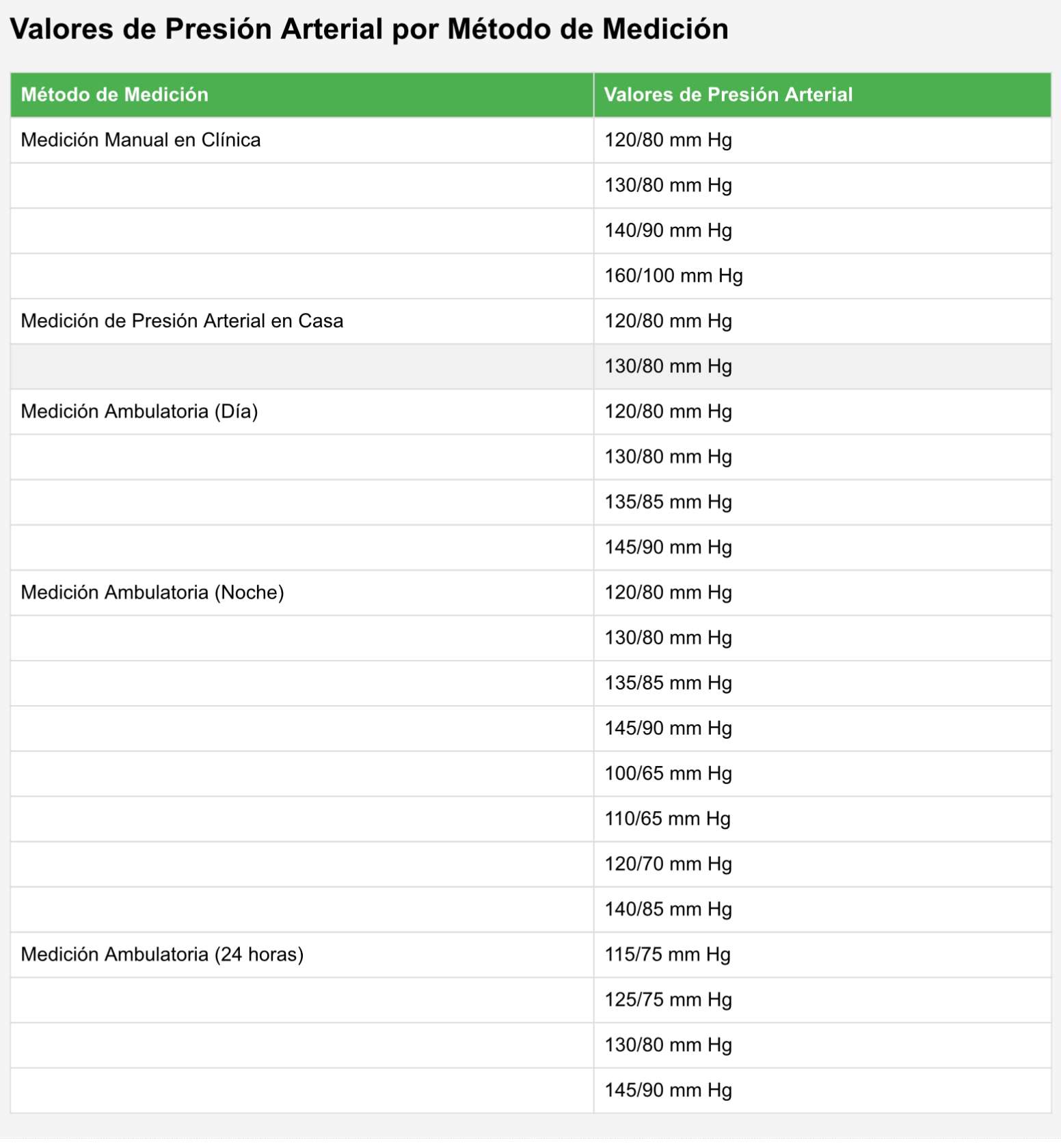Select the 125/75 mm Hg cell
This screenshot has width=1061, height=1148.
click(668, 1000)
